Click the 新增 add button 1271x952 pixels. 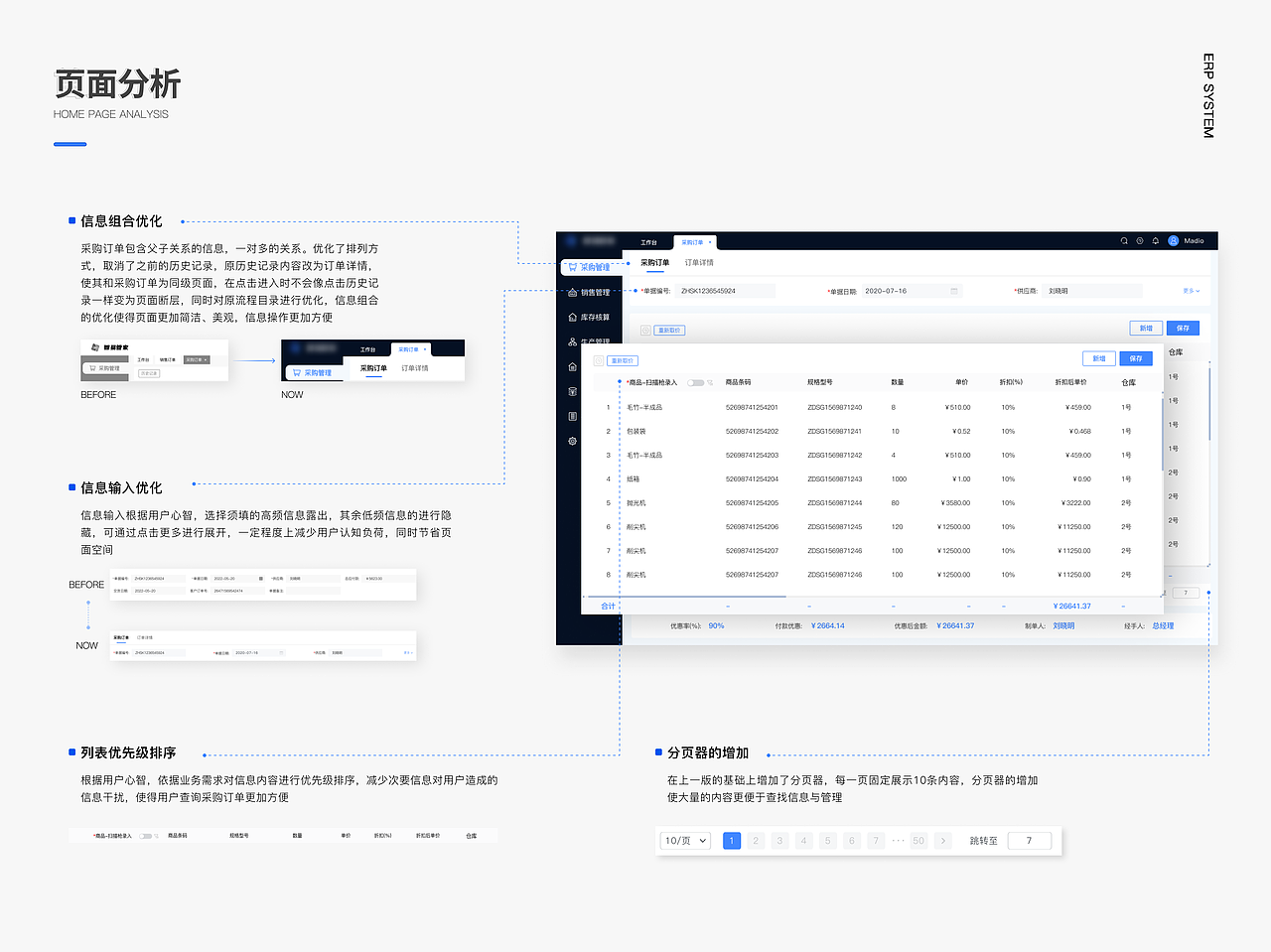[1099, 358]
